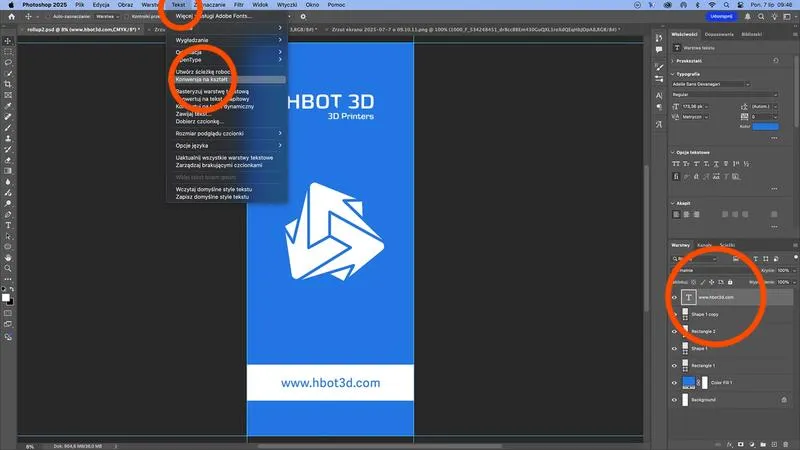Viewport: 800px width, 450px height.
Task: Click the foreground color swatch in toolbar
Action: click(5, 297)
